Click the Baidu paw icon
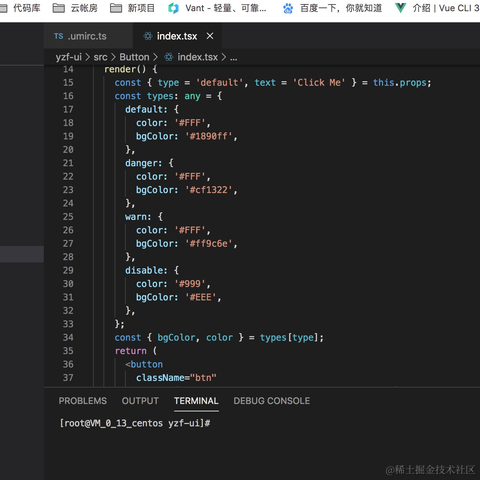The width and height of the screenshot is (480, 480). (288, 8)
